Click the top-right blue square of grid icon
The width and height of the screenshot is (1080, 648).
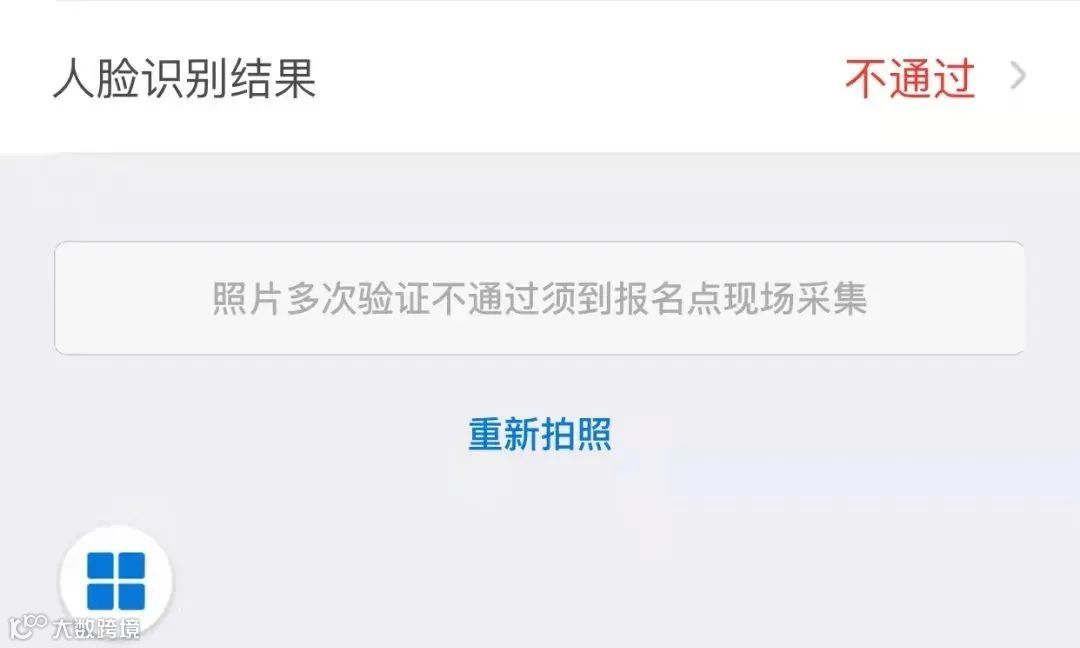point(132,565)
